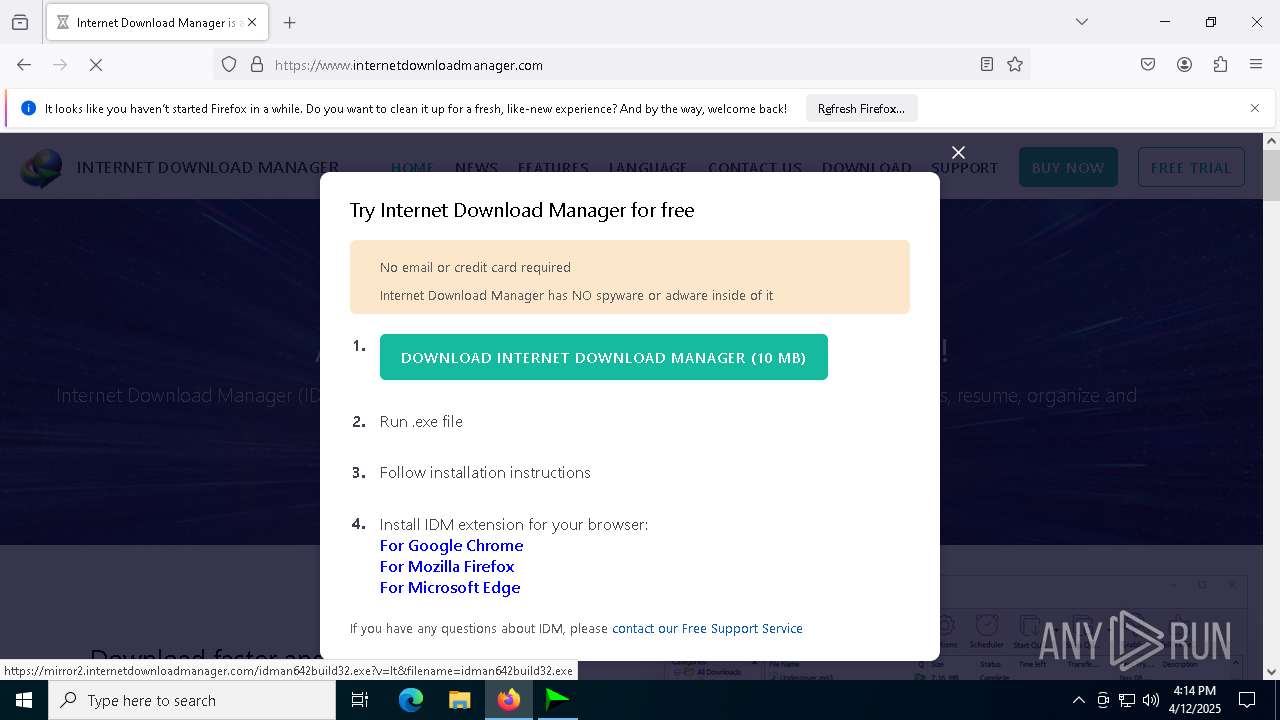Open a new tab with plus icon
The image size is (1280, 720).
[x=290, y=22]
